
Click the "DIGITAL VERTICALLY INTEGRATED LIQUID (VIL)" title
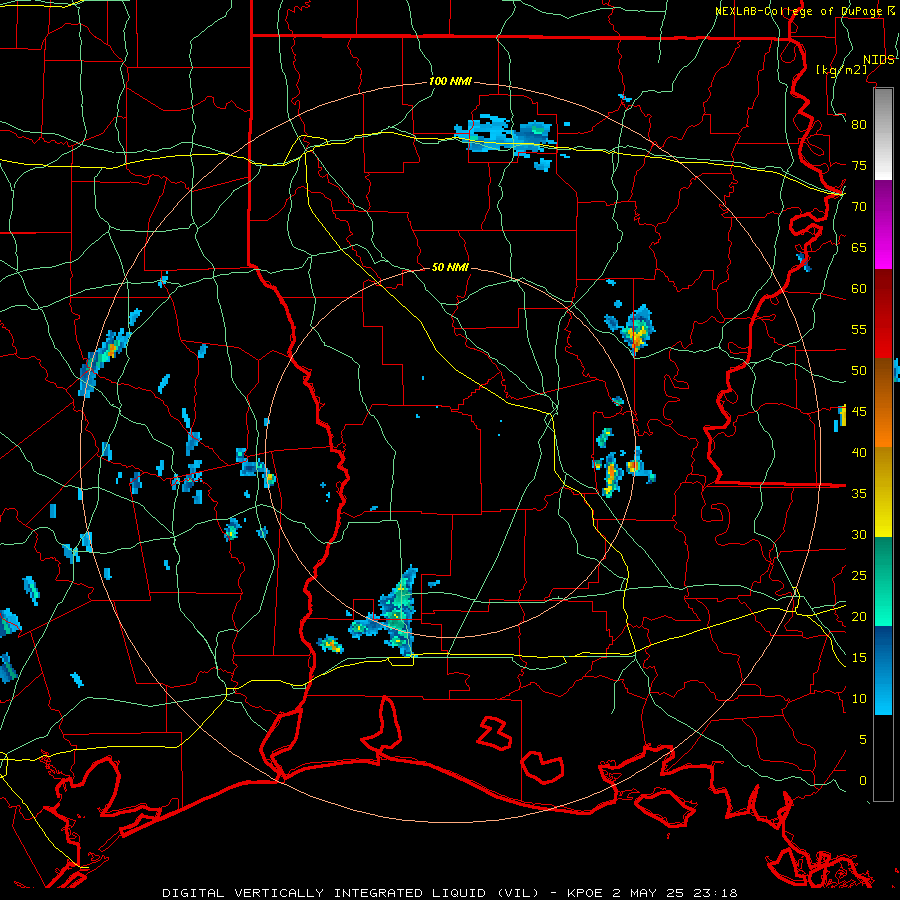click(350, 893)
